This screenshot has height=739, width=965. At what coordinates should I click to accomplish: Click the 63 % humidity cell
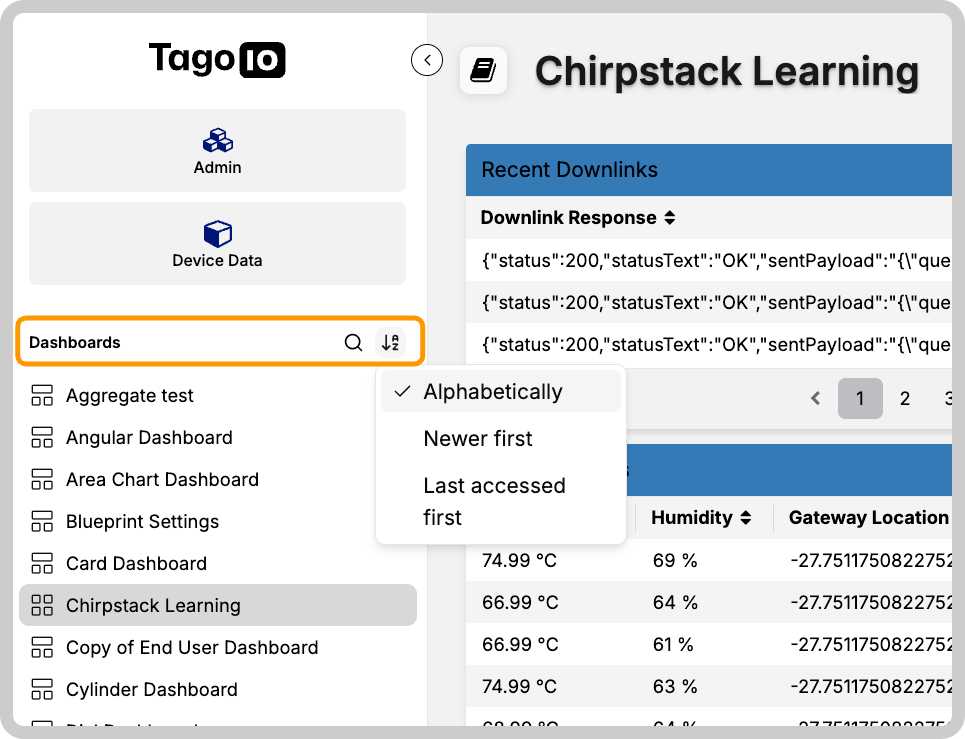coord(675,686)
